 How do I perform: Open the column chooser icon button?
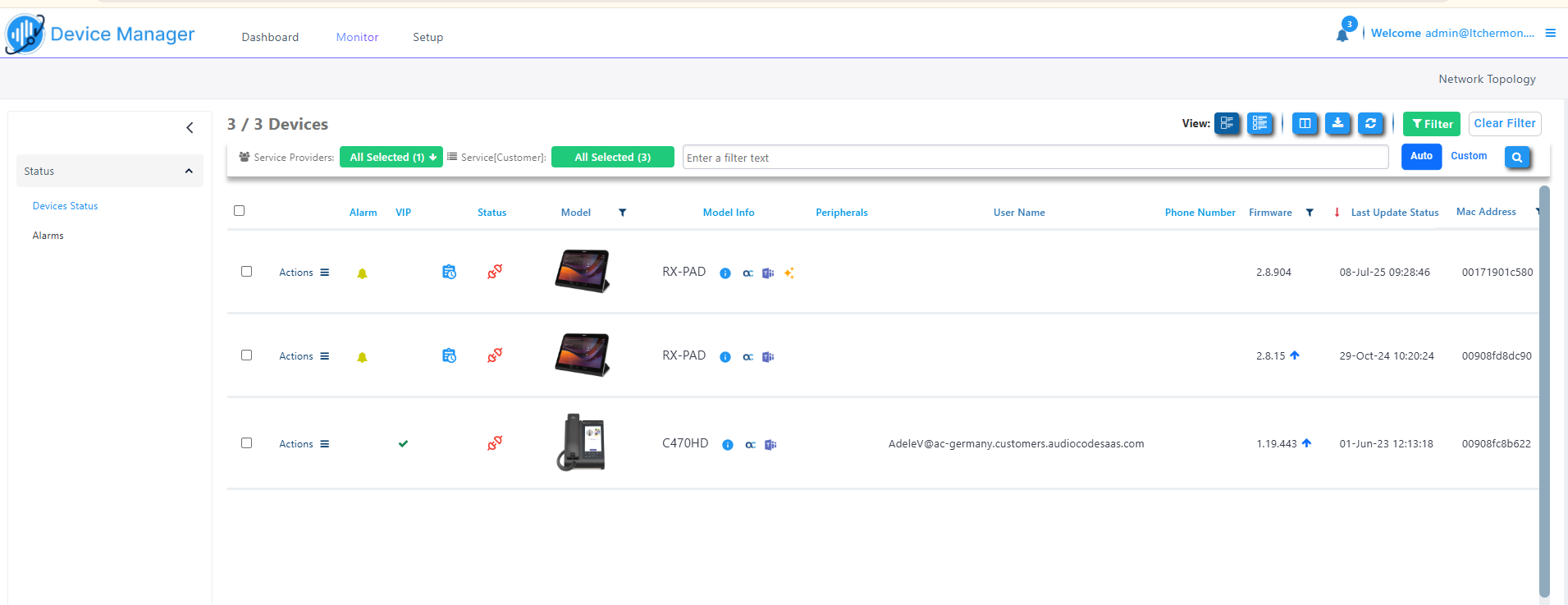pos(1305,124)
